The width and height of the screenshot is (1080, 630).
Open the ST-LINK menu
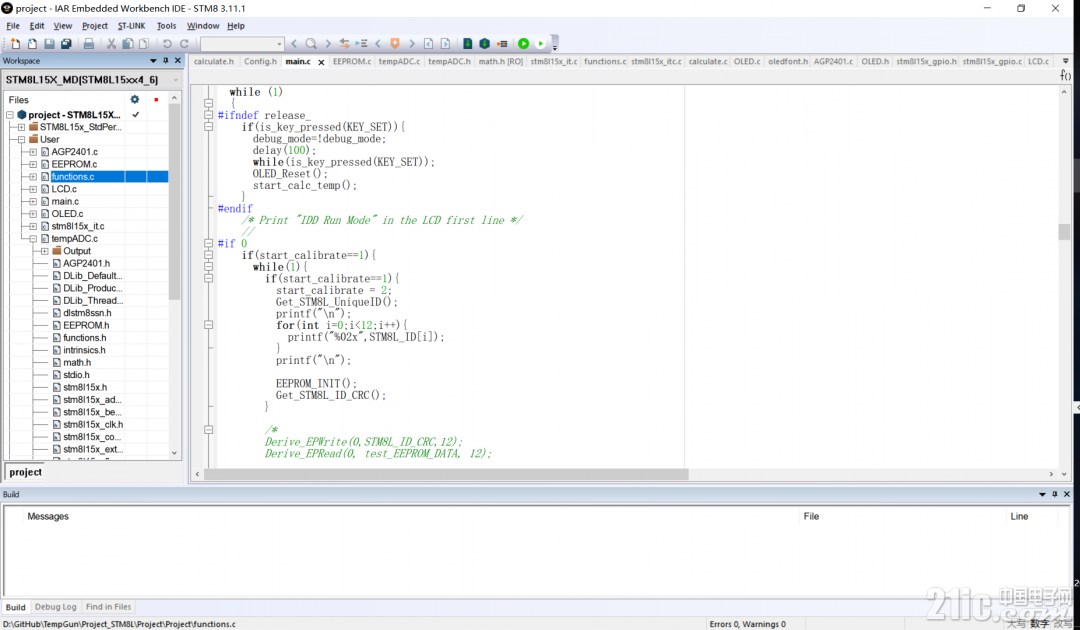[x=131, y=25]
